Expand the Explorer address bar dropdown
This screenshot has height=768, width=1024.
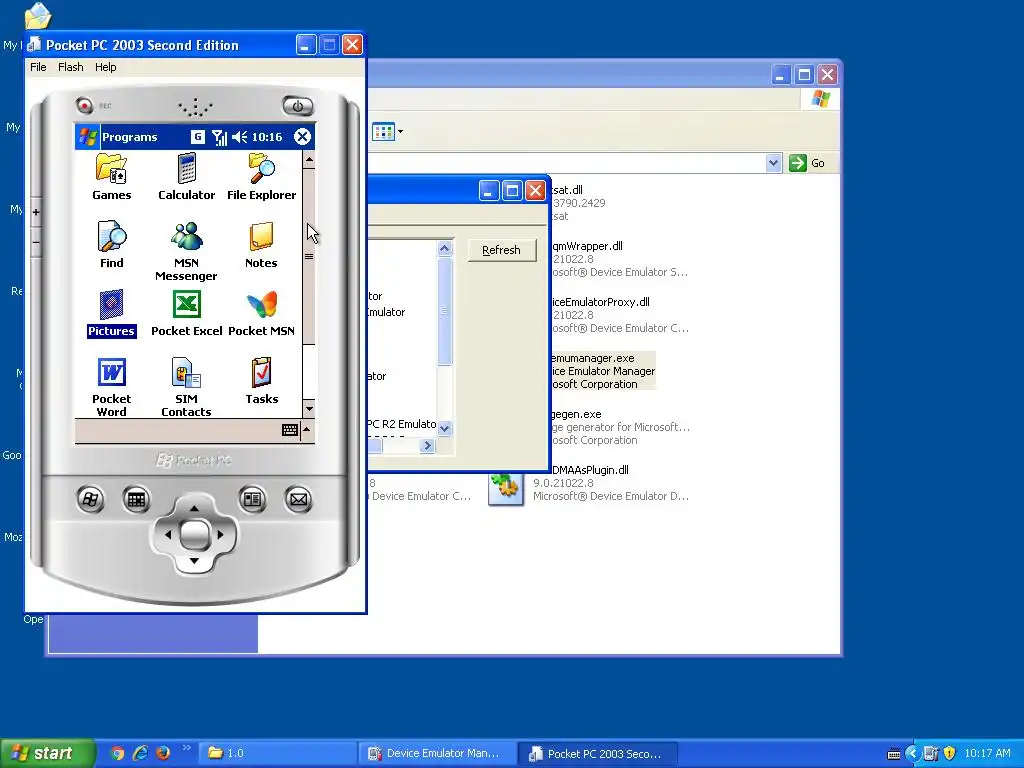click(773, 163)
